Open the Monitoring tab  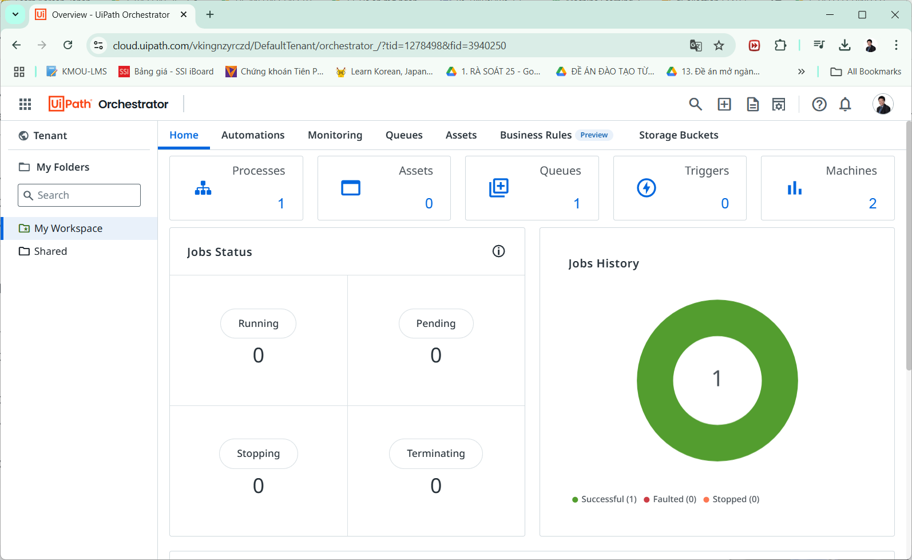(x=335, y=135)
